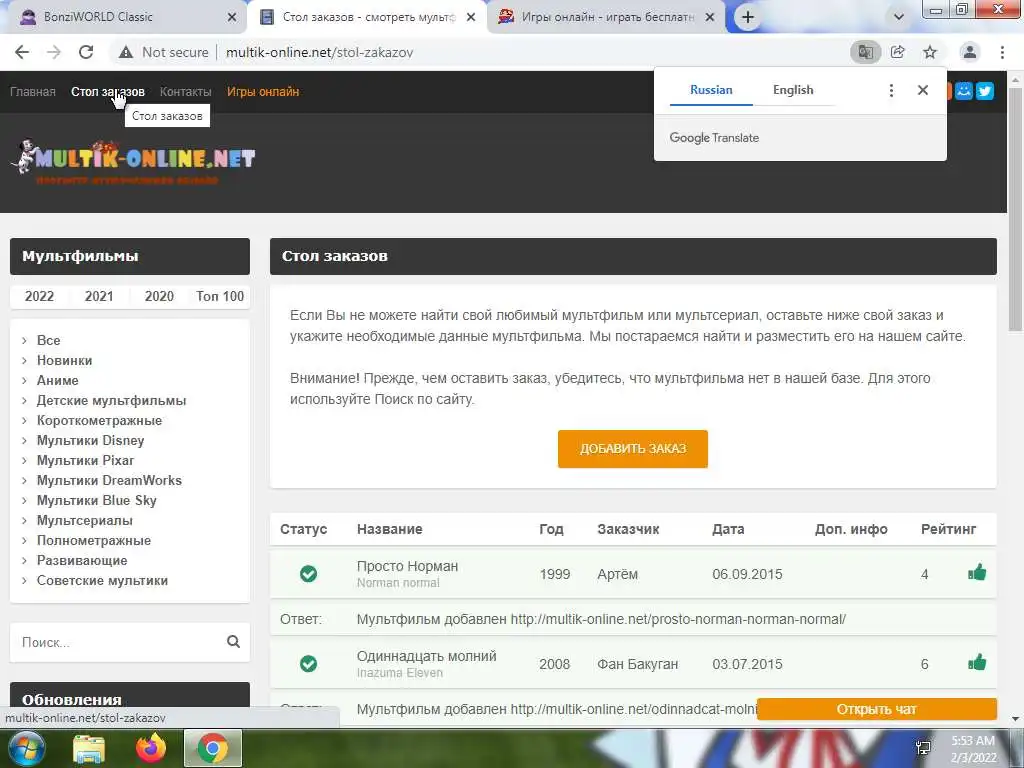The width and height of the screenshot is (1024, 768).
Task: Open Google Translate icon in address bar
Action: tap(865, 52)
